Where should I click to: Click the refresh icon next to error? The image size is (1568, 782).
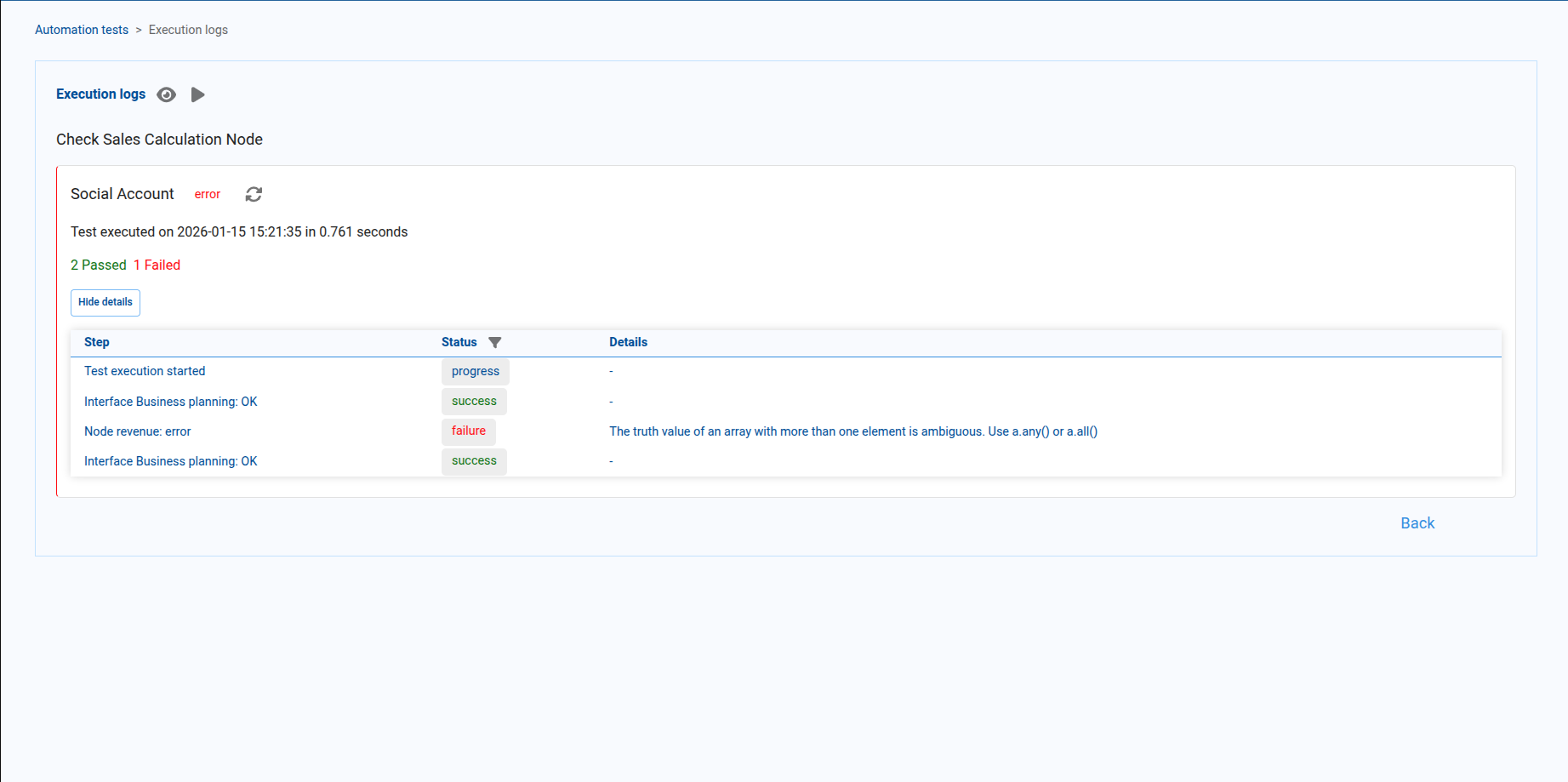click(x=254, y=195)
